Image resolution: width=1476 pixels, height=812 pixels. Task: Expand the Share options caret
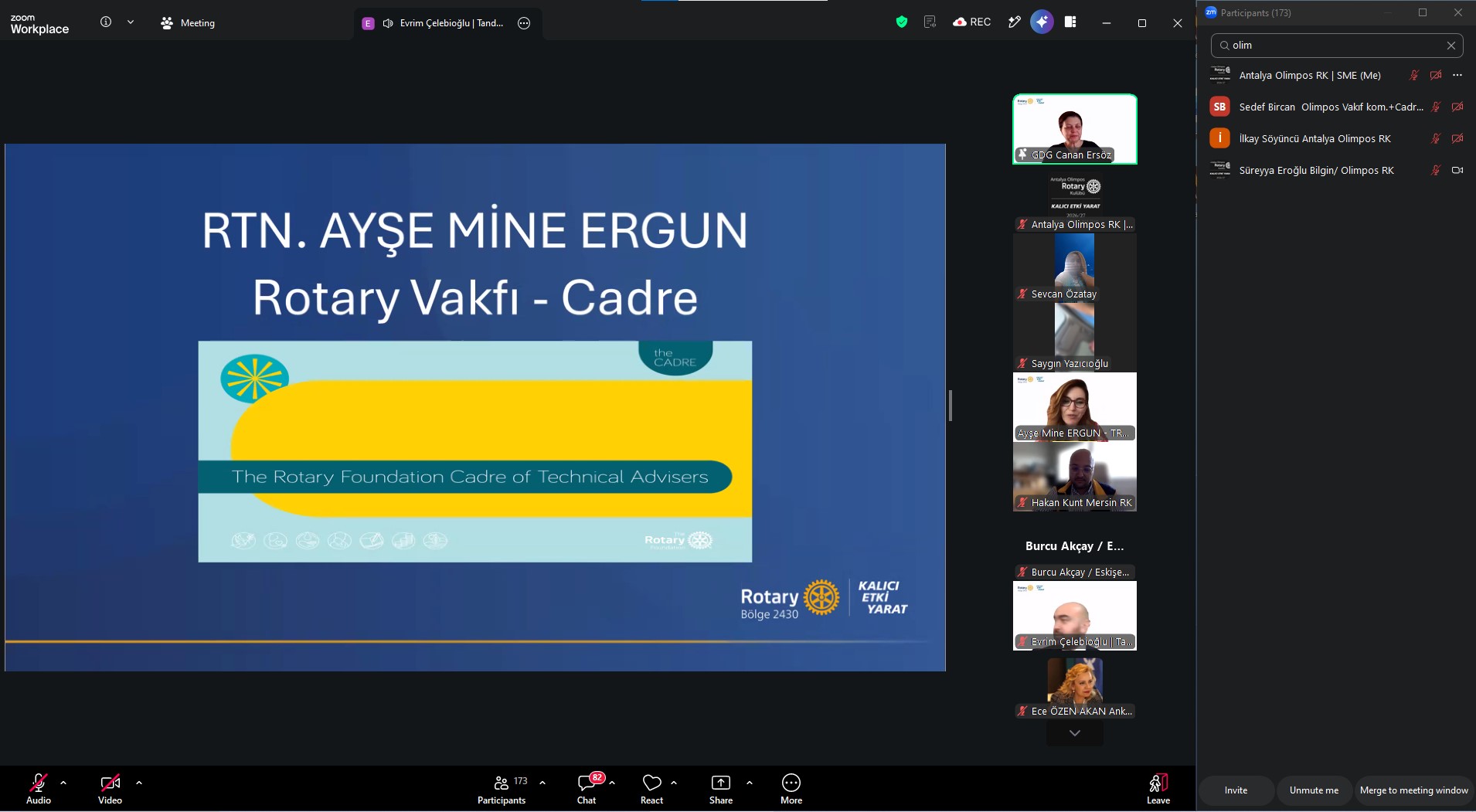click(x=750, y=783)
